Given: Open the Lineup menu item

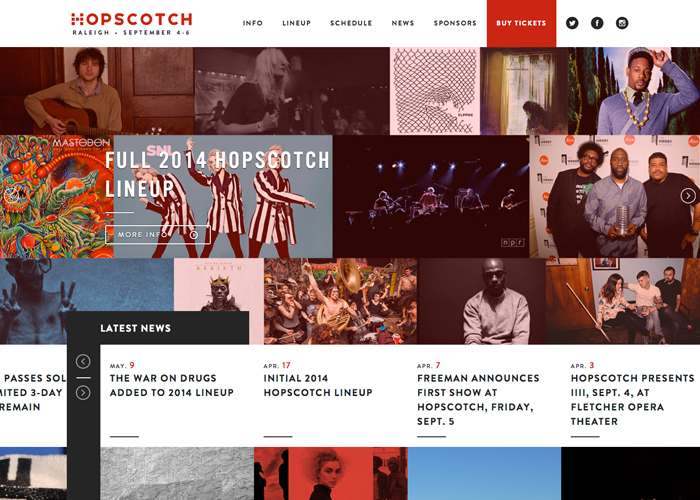Looking at the screenshot, I should point(296,23).
